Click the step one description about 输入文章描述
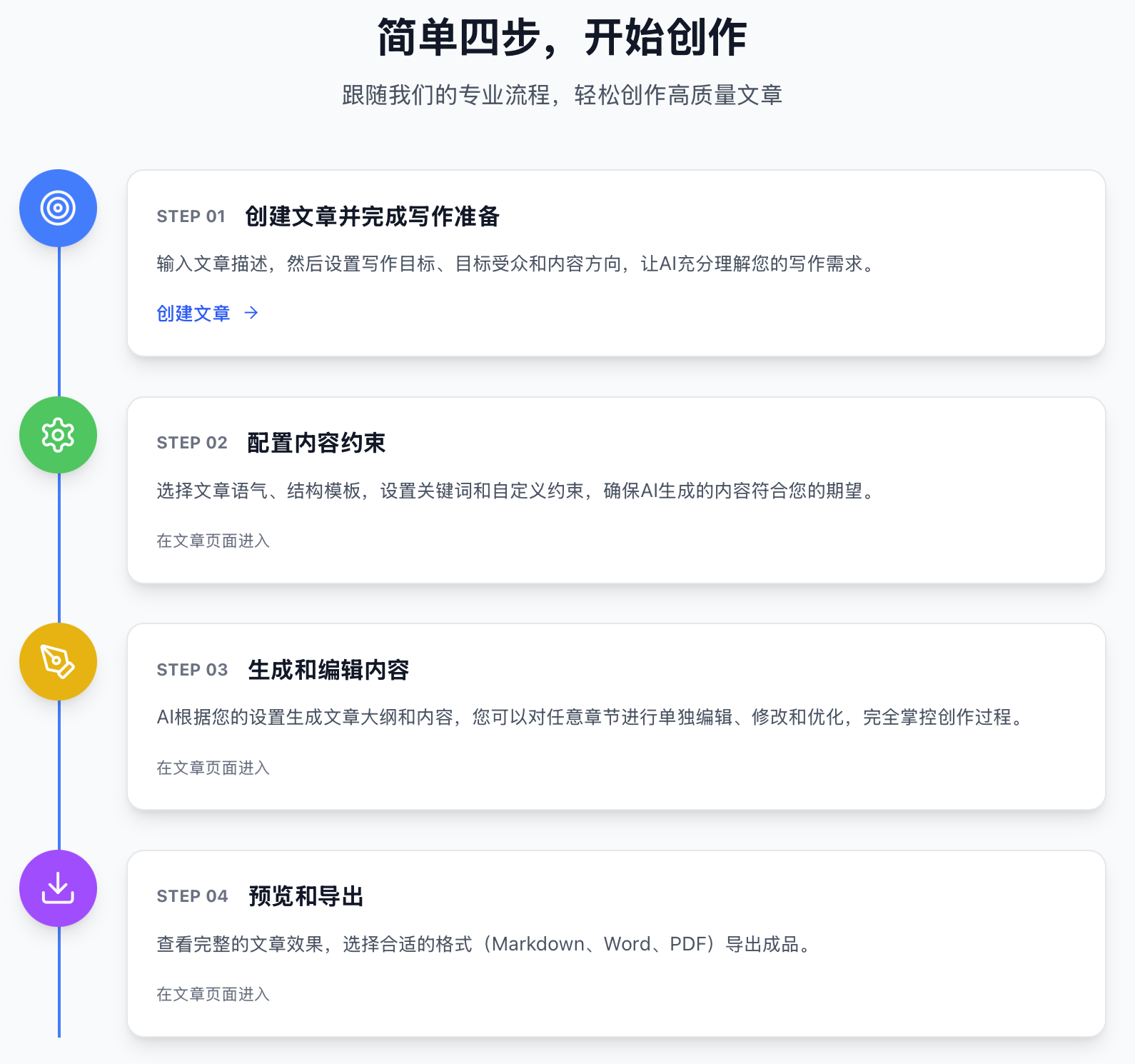Image resolution: width=1135 pixels, height=1064 pixels. tap(517, 264)
